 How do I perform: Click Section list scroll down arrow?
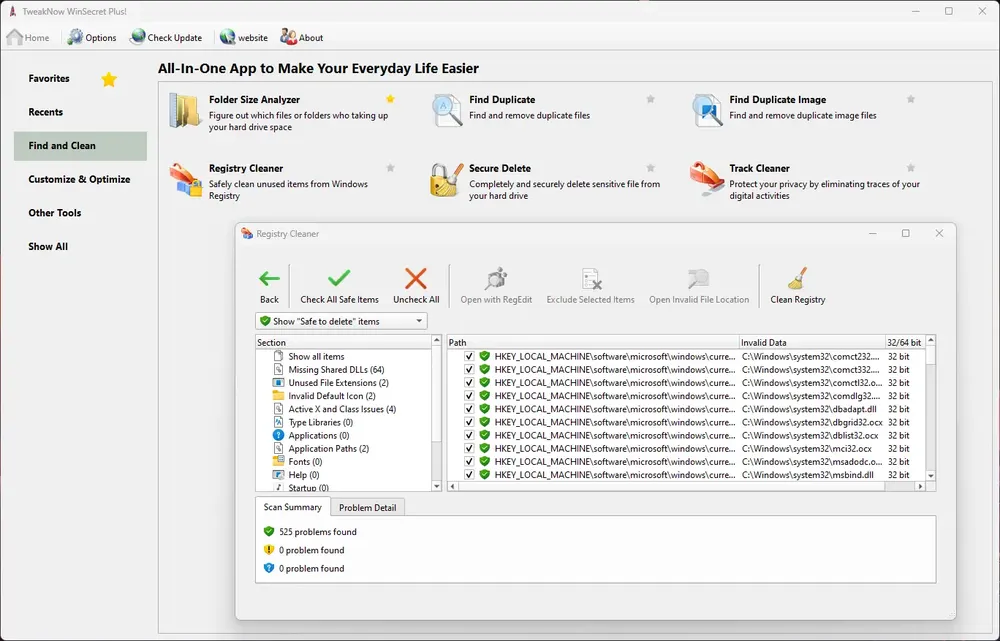437,486
